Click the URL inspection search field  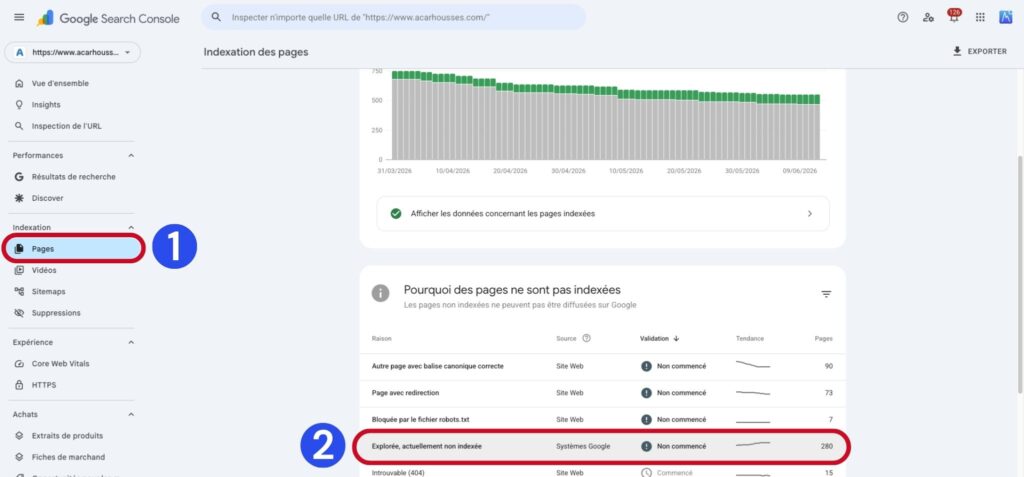click(x=393, y=18)
